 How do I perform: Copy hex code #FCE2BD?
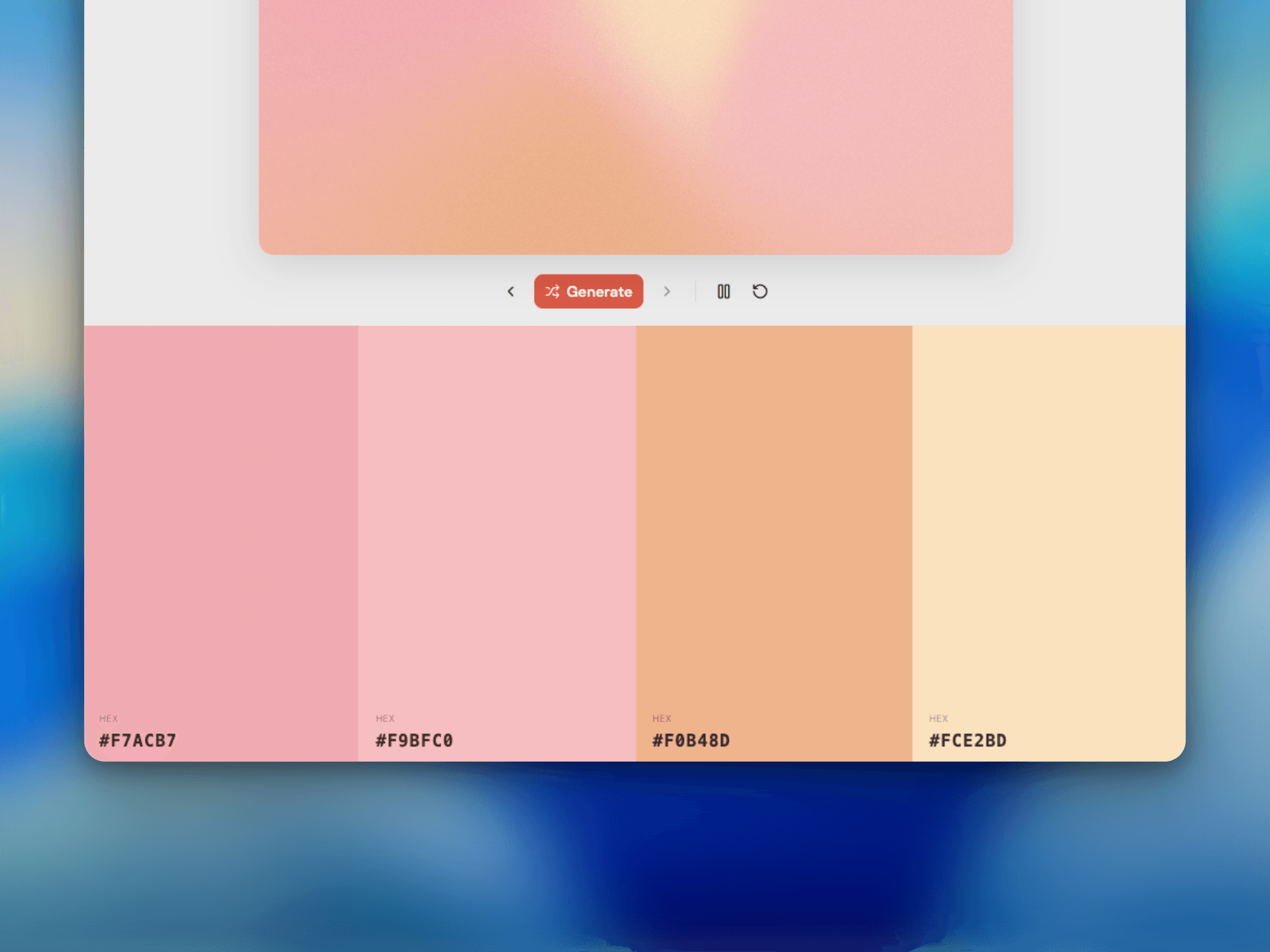pos(967,740)
